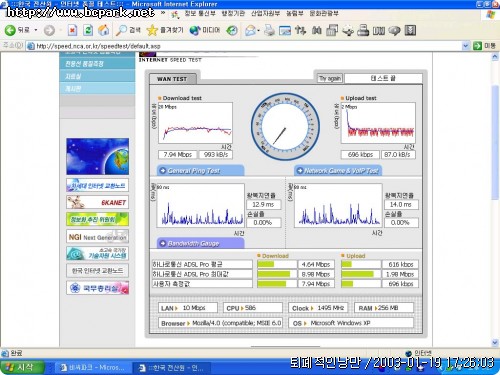Click the Start (시작) button
Image resolution: width=500 pixels, height=375 pixels.
pyautogui.click(x=22, y=367)
